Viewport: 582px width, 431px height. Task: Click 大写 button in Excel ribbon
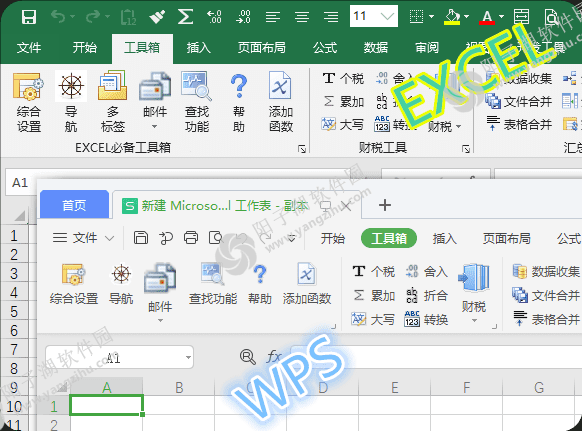(343, 124)
